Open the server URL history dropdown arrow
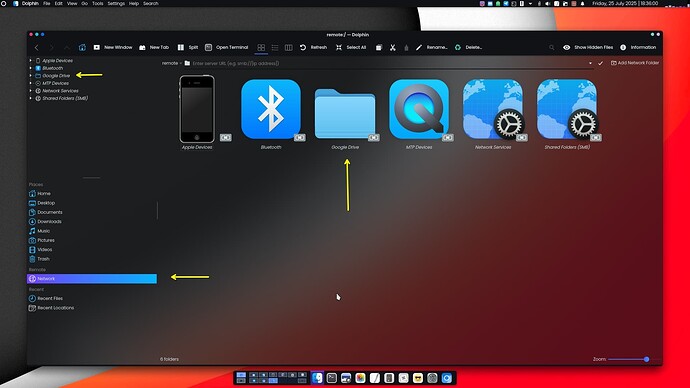 (x=590, y=63)
